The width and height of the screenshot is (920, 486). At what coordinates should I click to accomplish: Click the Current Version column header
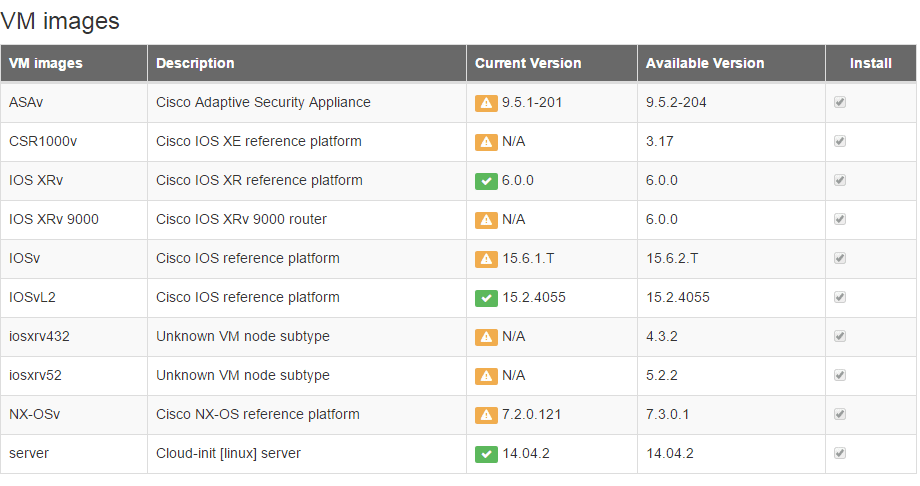point(528,63)
